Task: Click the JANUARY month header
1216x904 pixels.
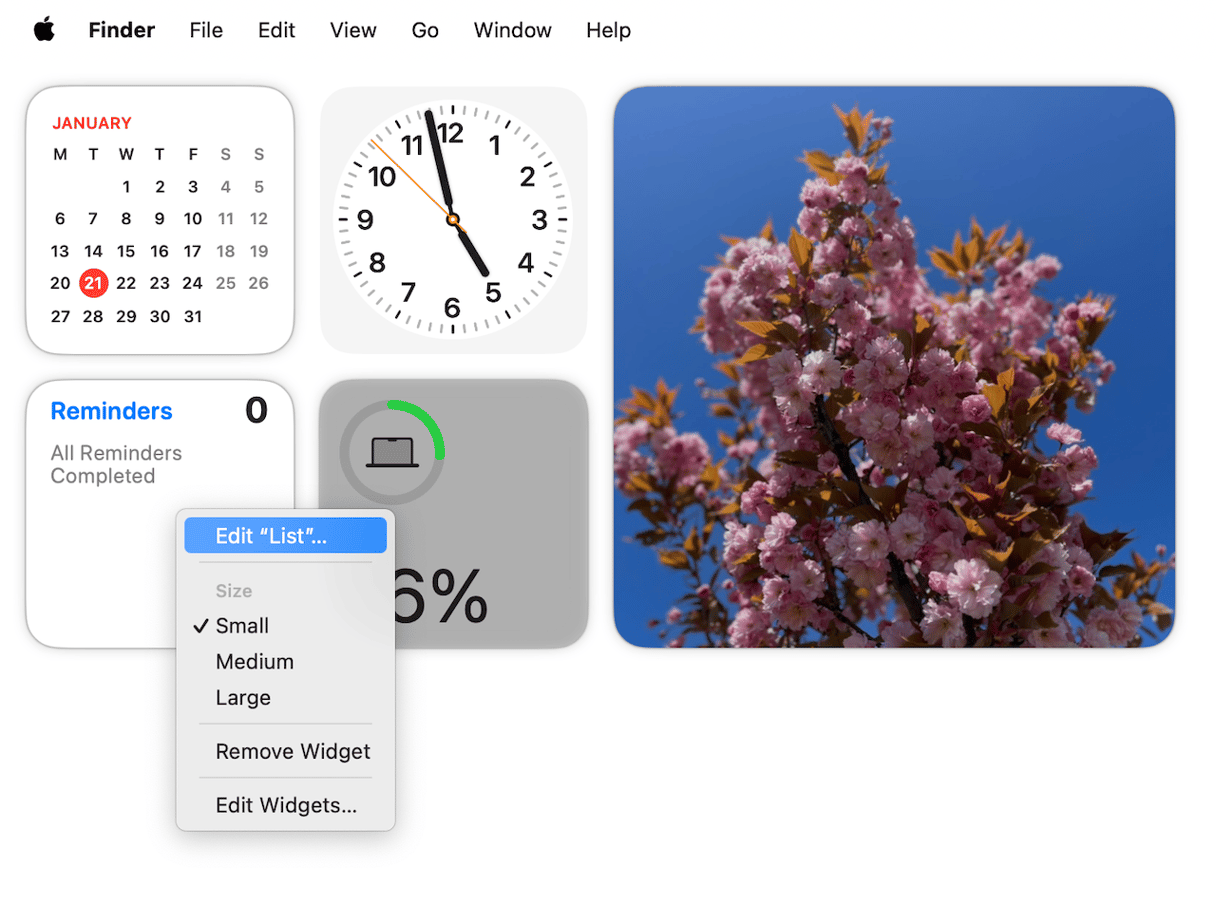Action: [92, 123]
